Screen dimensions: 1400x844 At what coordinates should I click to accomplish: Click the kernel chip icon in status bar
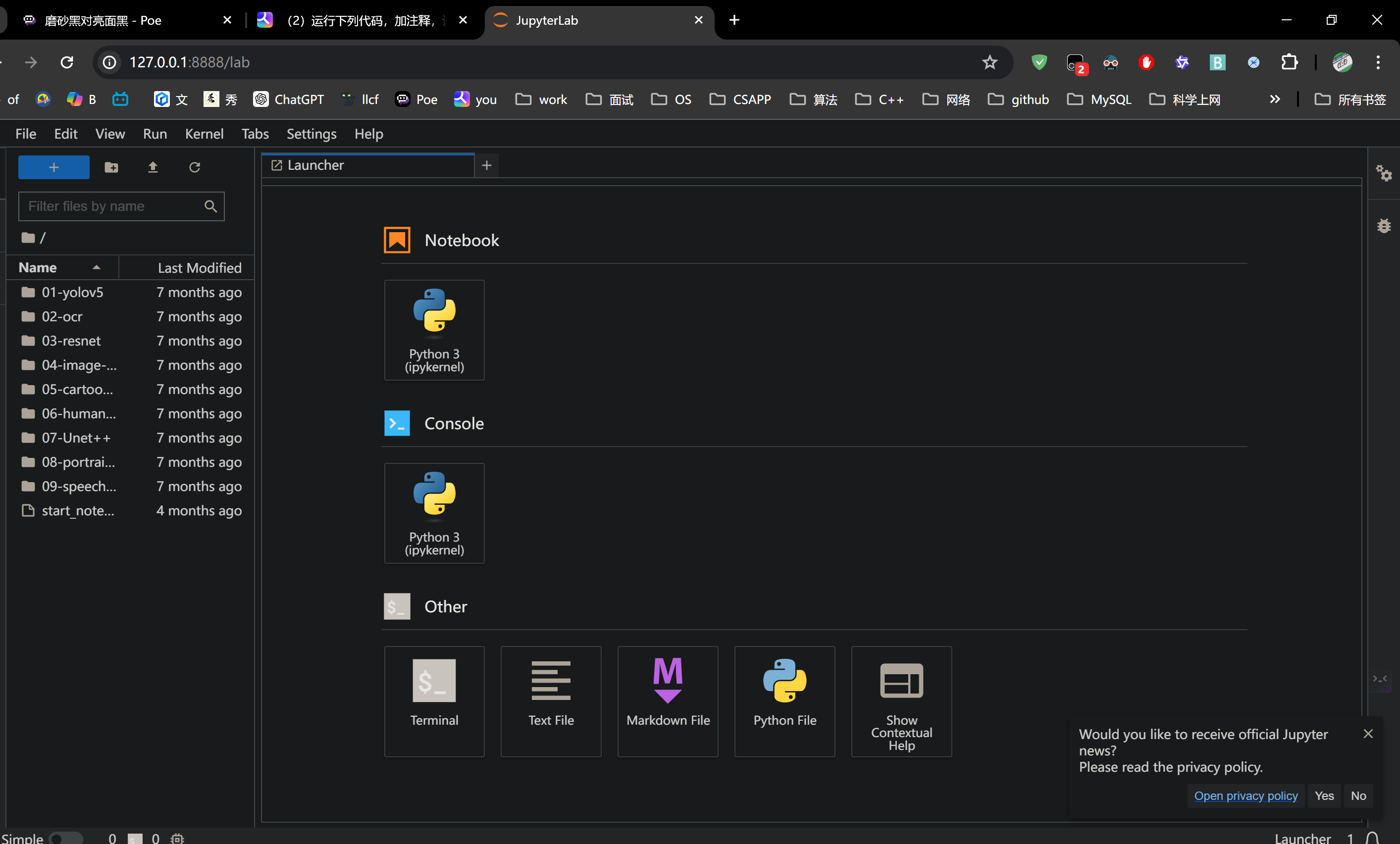pyautogui.click(x=177, y=839)
